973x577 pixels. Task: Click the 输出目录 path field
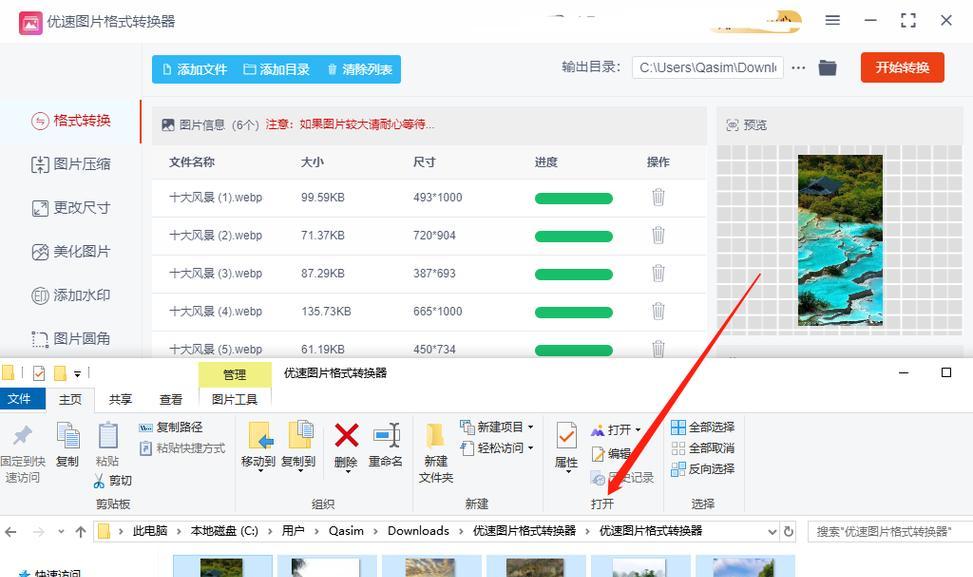point(707,68)
